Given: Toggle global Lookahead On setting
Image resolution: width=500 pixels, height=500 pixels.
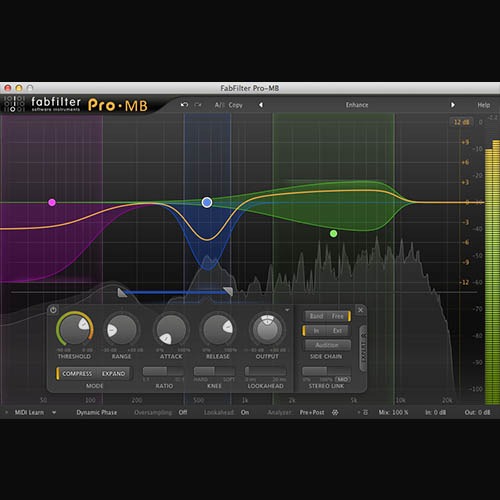Looking at the screenshot, I should pyautogui.click(x=245, y=412).
